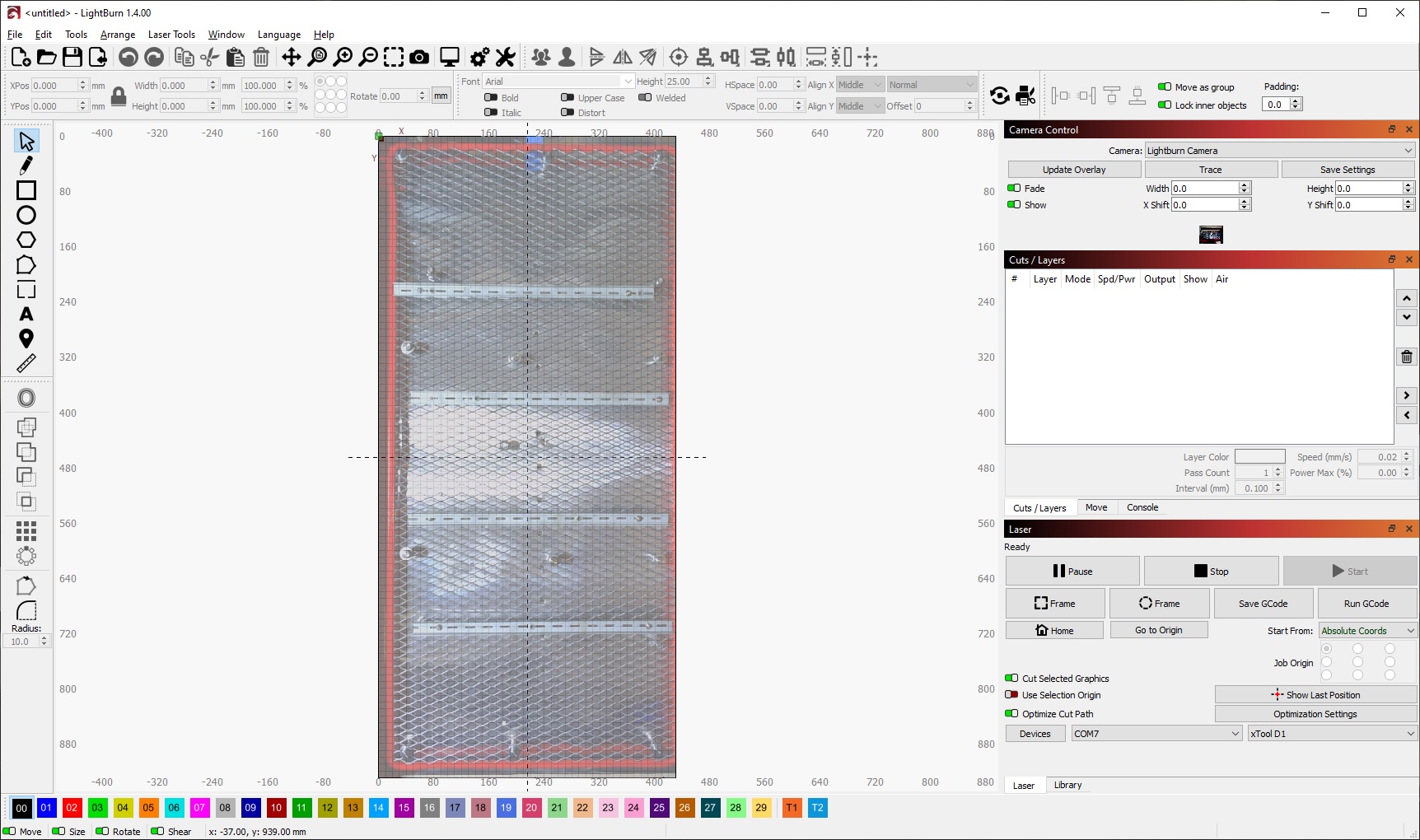Viewport: 1420px width, 840px height.
Task: Click the Go to Origin button
Action: coord(1159,630)
